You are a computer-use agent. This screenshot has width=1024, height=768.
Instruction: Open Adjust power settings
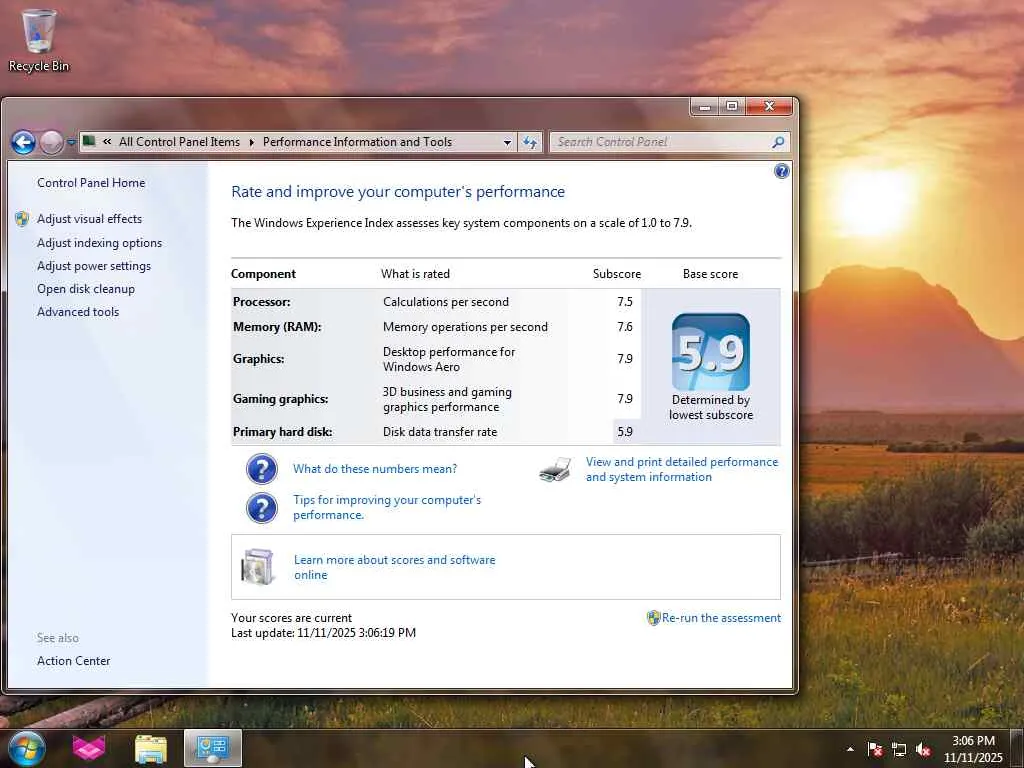93,266
